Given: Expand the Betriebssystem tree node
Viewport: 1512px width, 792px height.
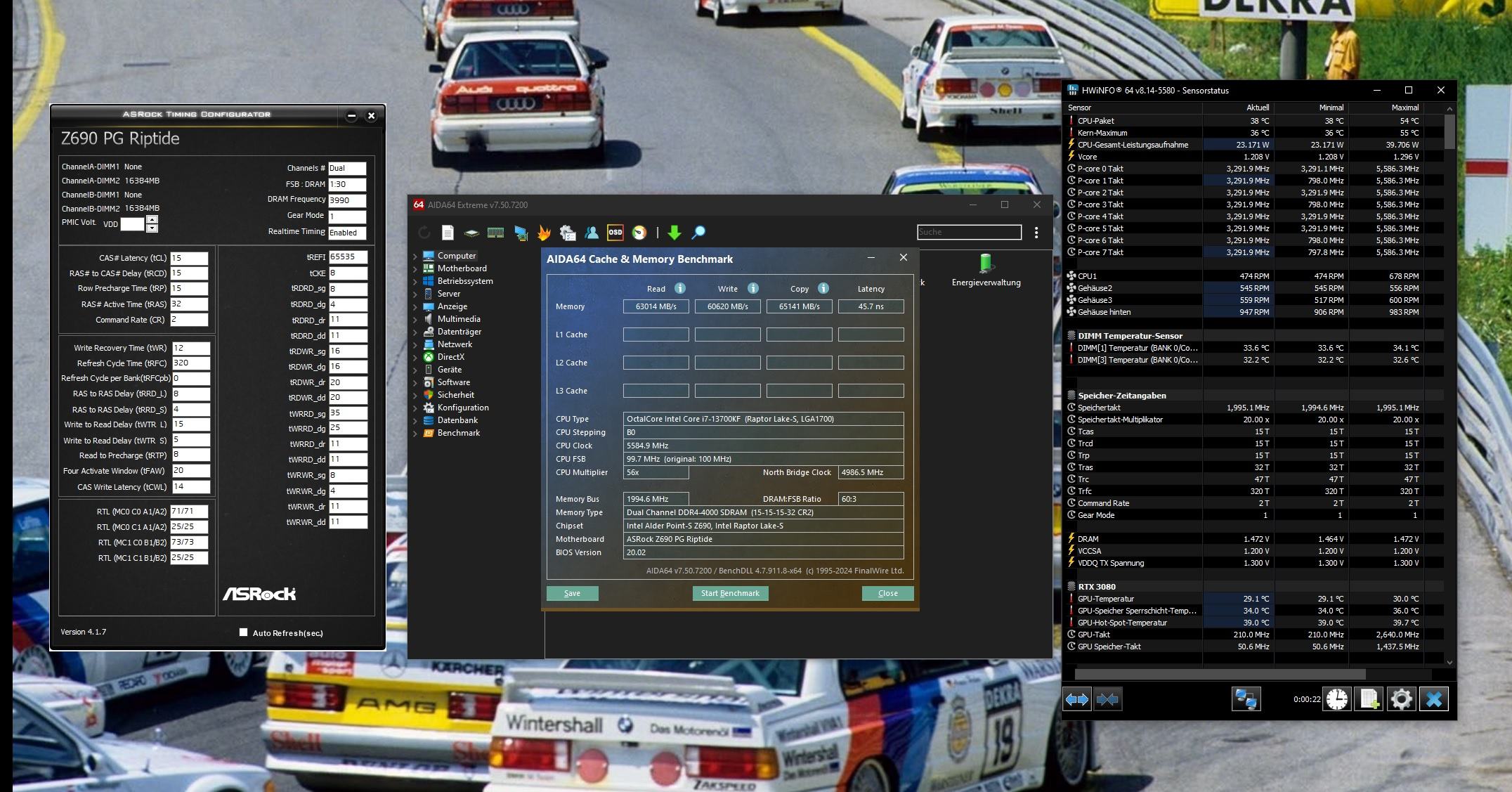Looking at the screenshot, I should tap(415, 282).
